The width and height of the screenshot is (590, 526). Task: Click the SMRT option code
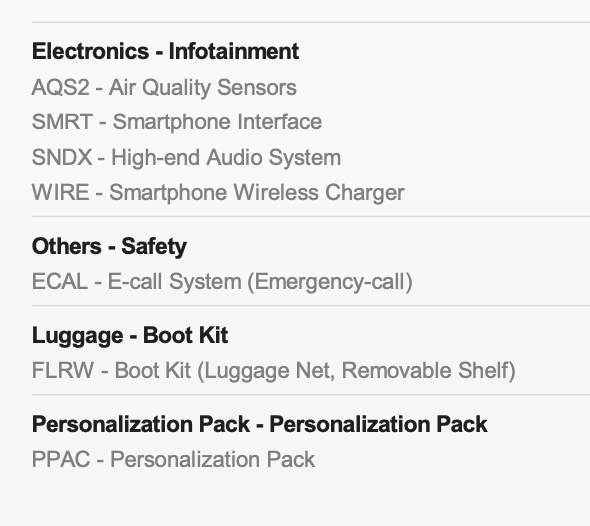coord(62,122)
